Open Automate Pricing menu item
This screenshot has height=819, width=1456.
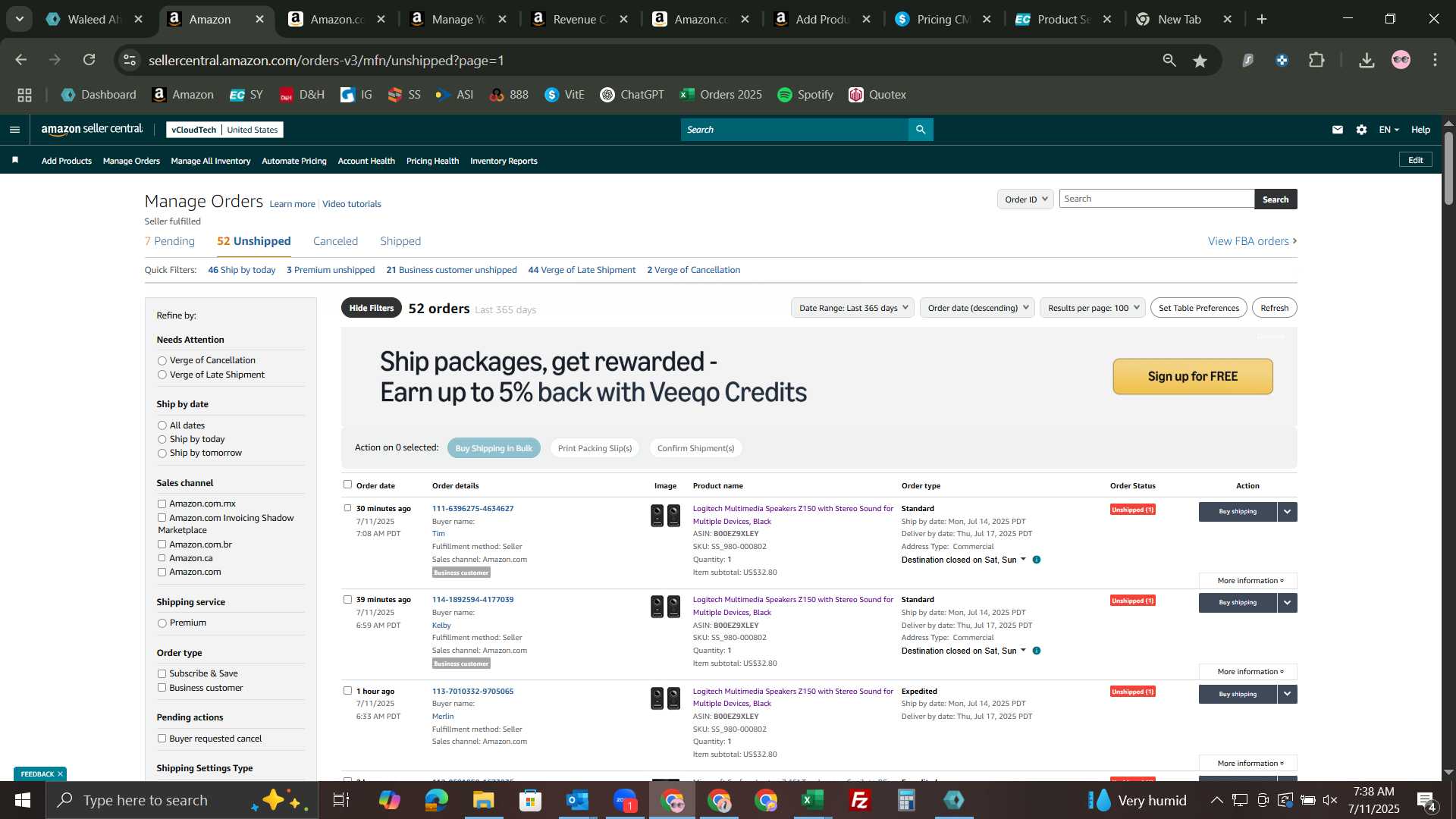point(294,161)
